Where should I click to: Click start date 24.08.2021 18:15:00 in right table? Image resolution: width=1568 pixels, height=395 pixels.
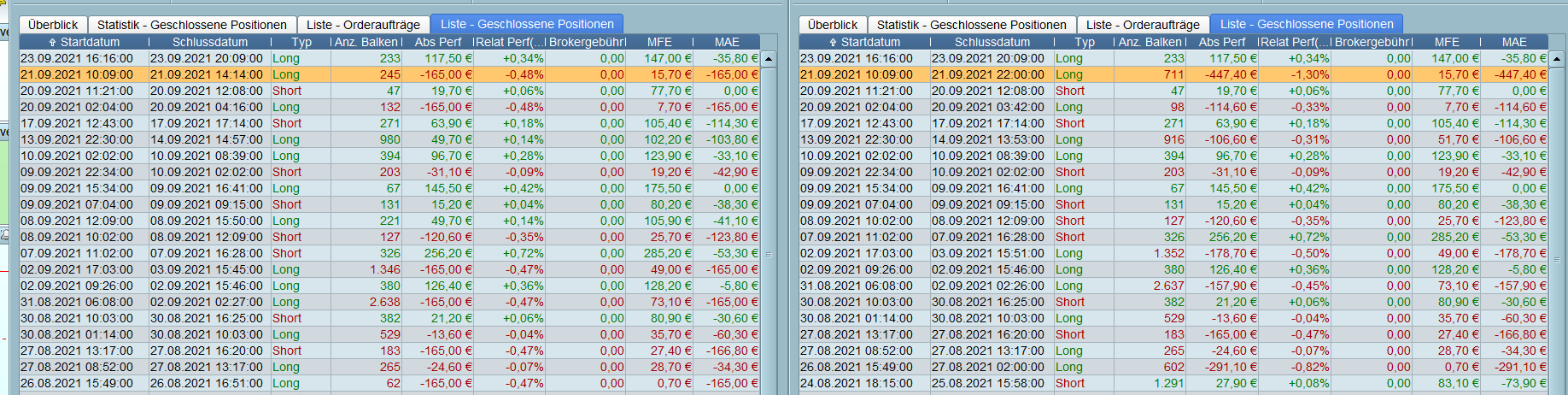click(x=857, y=383)
